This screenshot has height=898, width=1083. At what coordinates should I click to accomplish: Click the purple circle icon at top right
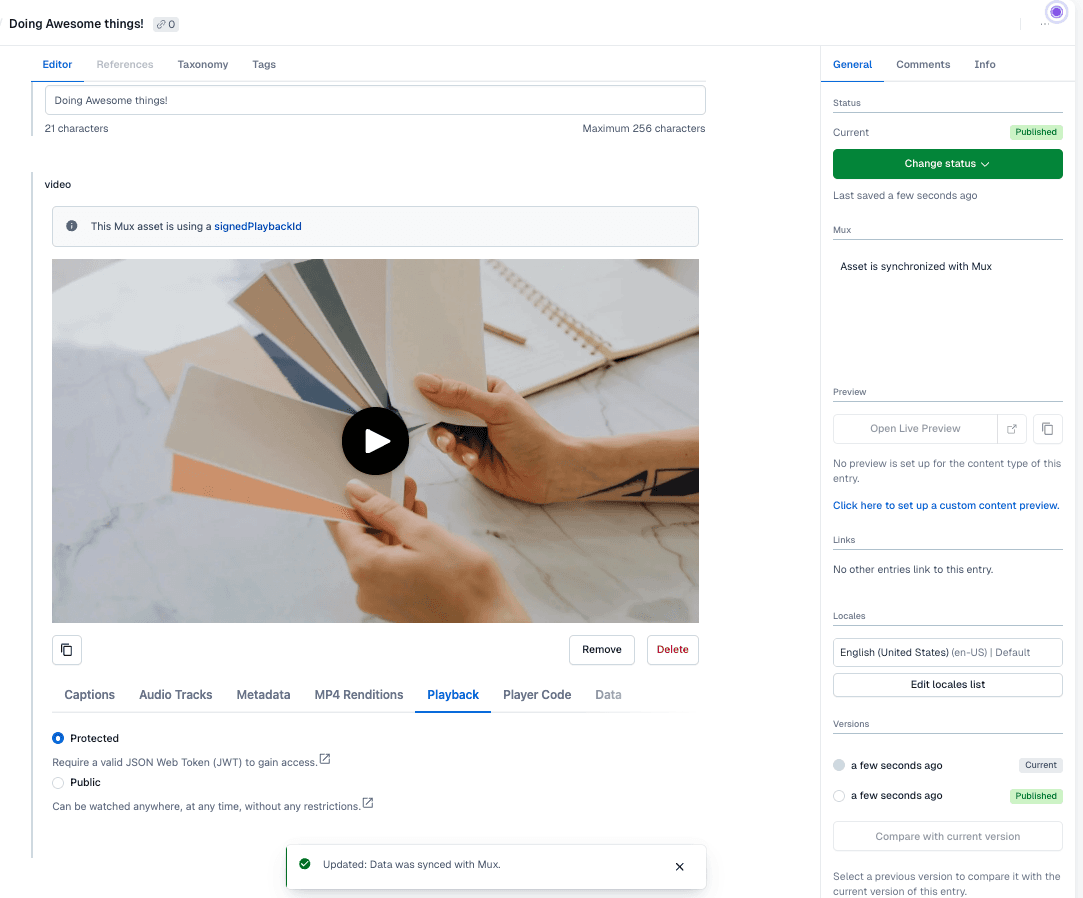click(1057, 12)
